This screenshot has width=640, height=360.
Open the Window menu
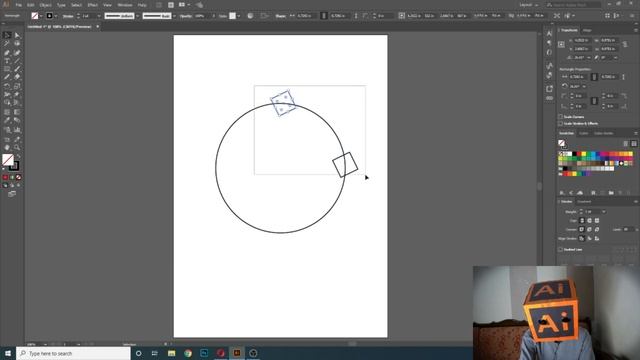(125, 5)
